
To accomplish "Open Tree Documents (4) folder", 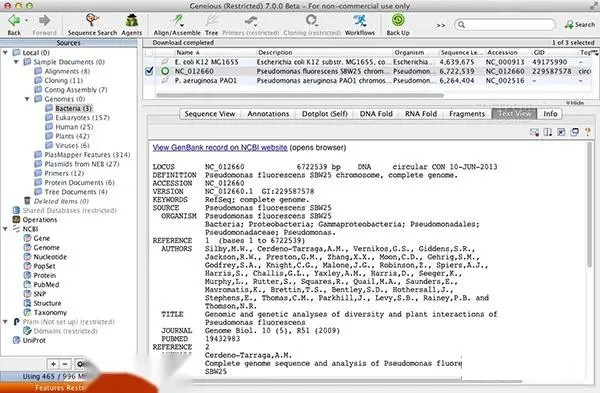I will click(x=71, y=192).
